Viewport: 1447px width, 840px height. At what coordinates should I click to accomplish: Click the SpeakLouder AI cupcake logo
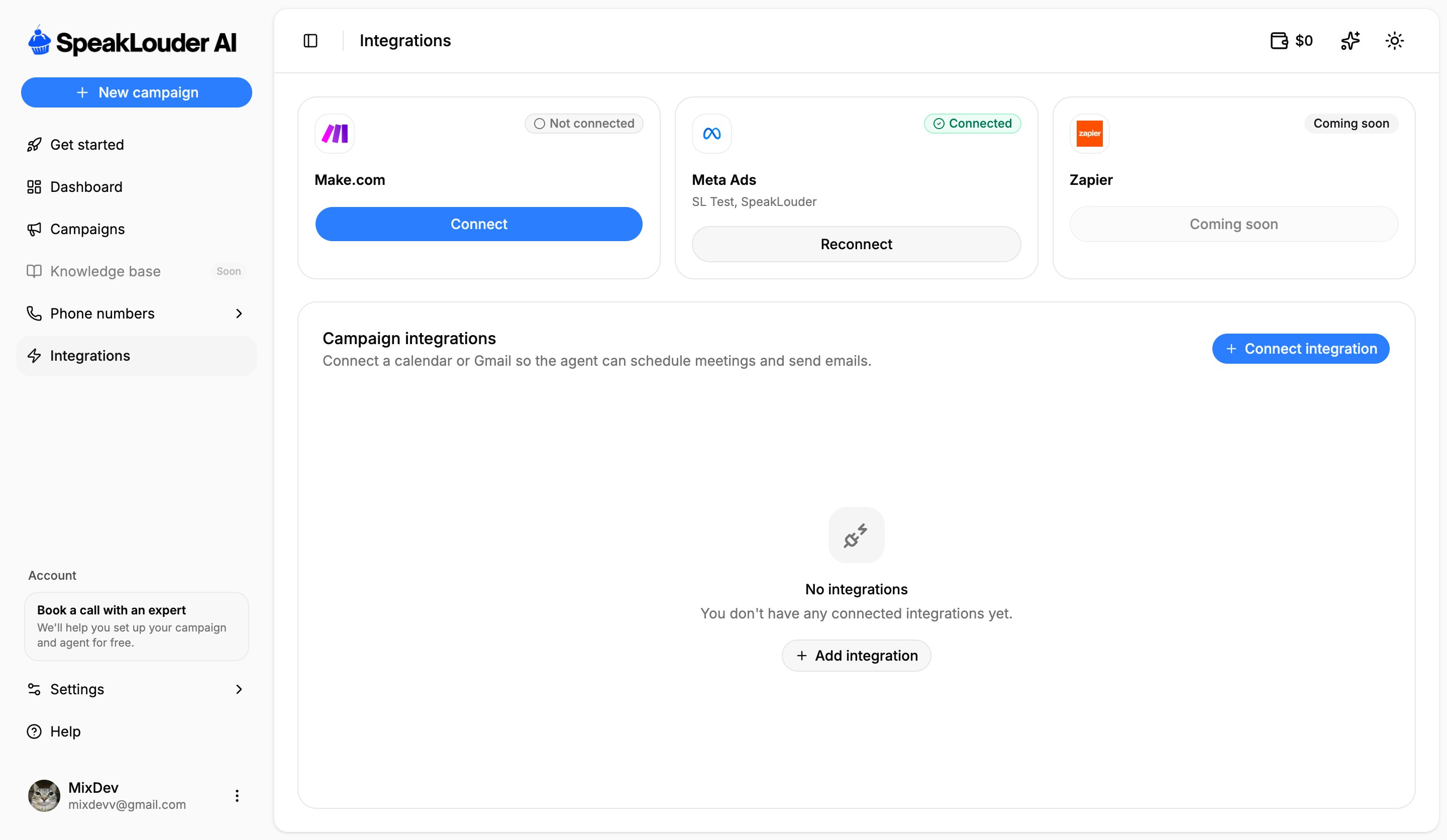pos(40,40)
